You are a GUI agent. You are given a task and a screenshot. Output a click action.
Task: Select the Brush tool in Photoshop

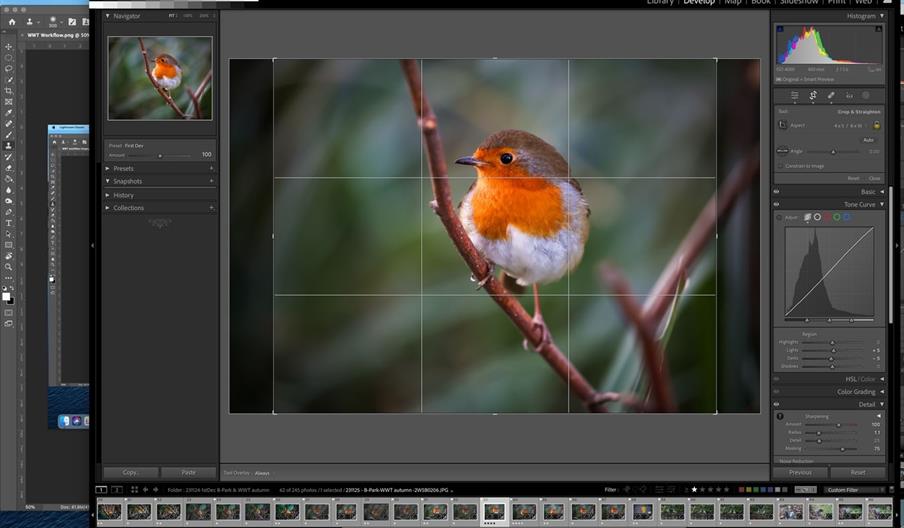[8, 134]
